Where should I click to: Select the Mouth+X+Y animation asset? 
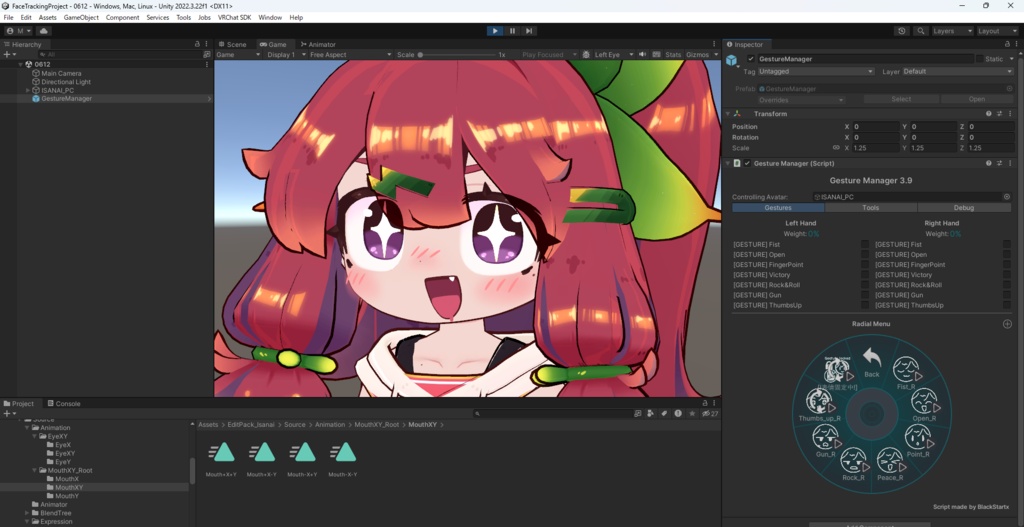(x=221, y=458)
